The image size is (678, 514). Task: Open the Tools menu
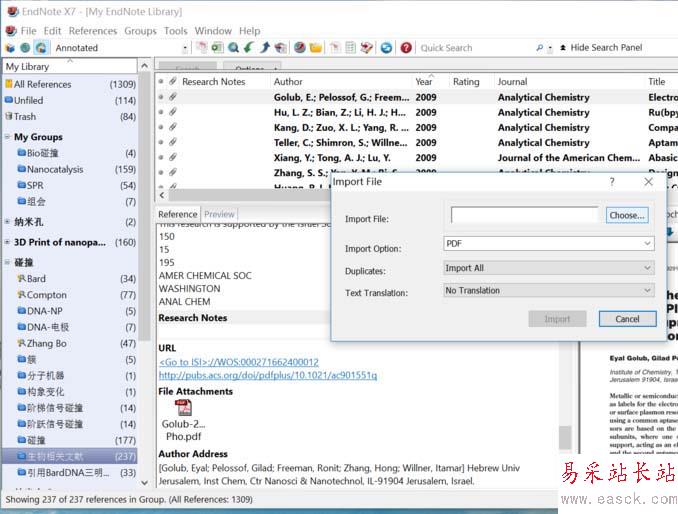tap(176, 31)
